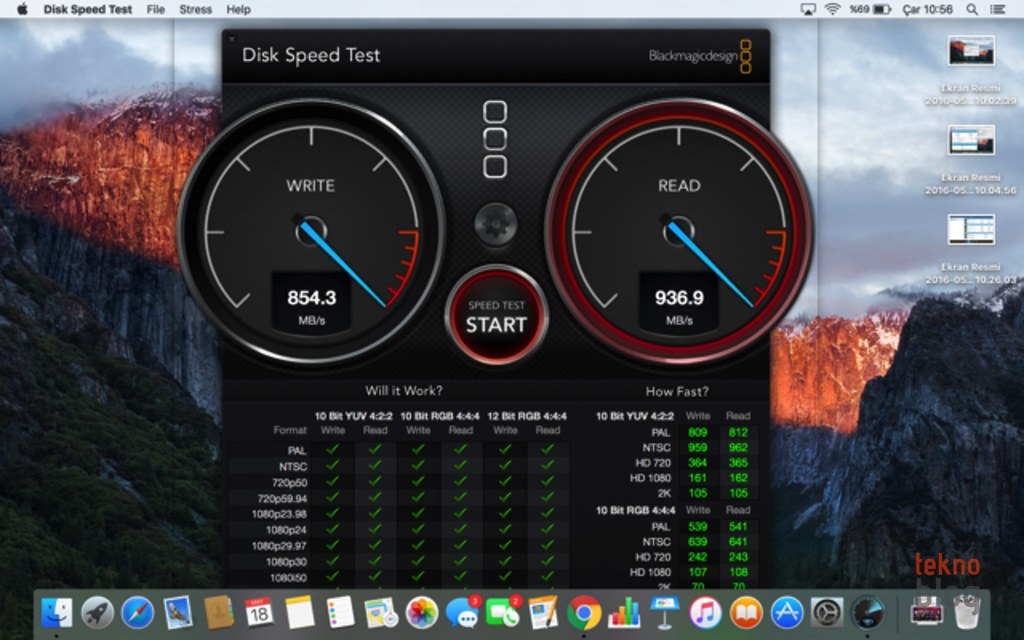Click the AirPlay display icon in menu bar

tap(808, 9)
